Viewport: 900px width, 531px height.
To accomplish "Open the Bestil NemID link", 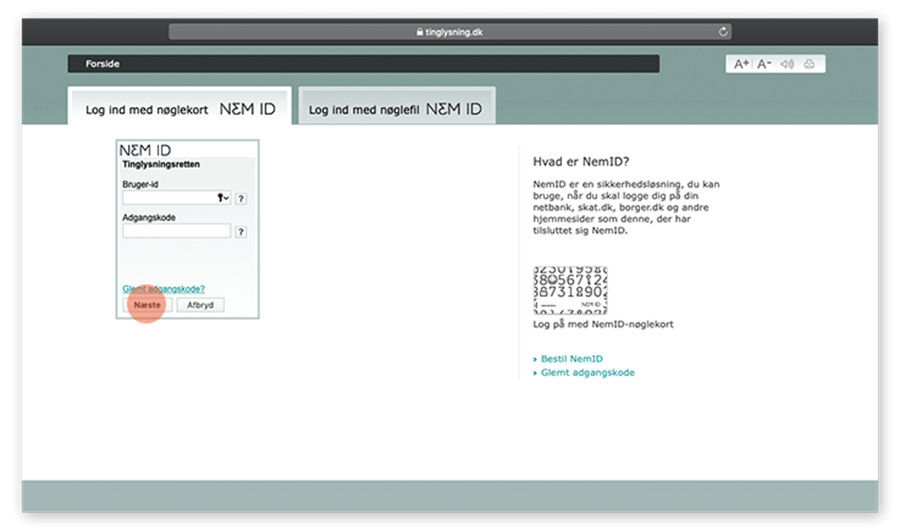I will [x=571, y=359].
